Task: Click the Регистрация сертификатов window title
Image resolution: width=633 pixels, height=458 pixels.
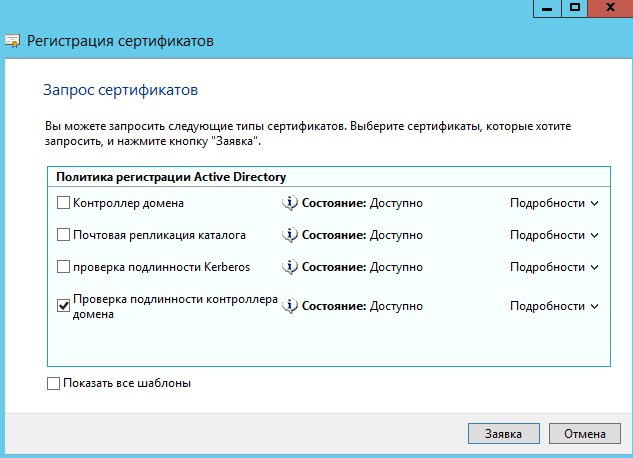Action: click(x=120, y=41)
